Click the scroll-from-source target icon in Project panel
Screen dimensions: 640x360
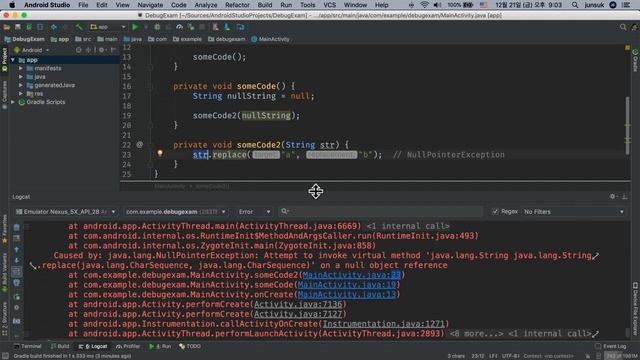tap(78, 50)
